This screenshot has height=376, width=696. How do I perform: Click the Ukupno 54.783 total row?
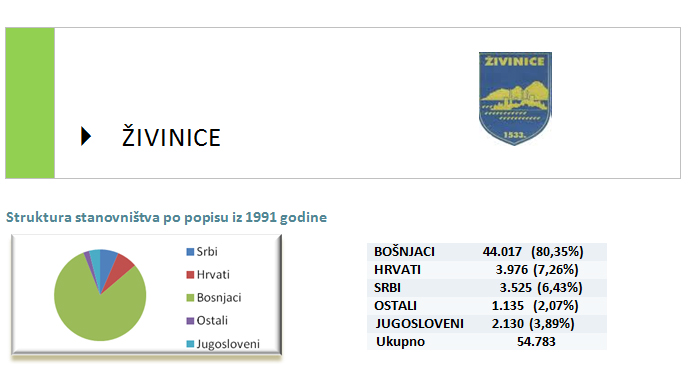[x=487, y=341]
